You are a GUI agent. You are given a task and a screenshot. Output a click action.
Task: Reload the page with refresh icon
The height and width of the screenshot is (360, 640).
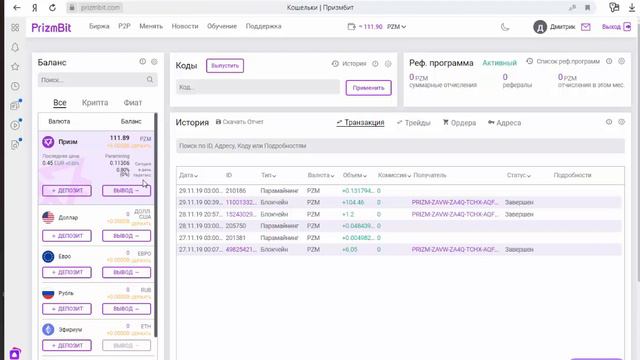click(x=52, y=8)
